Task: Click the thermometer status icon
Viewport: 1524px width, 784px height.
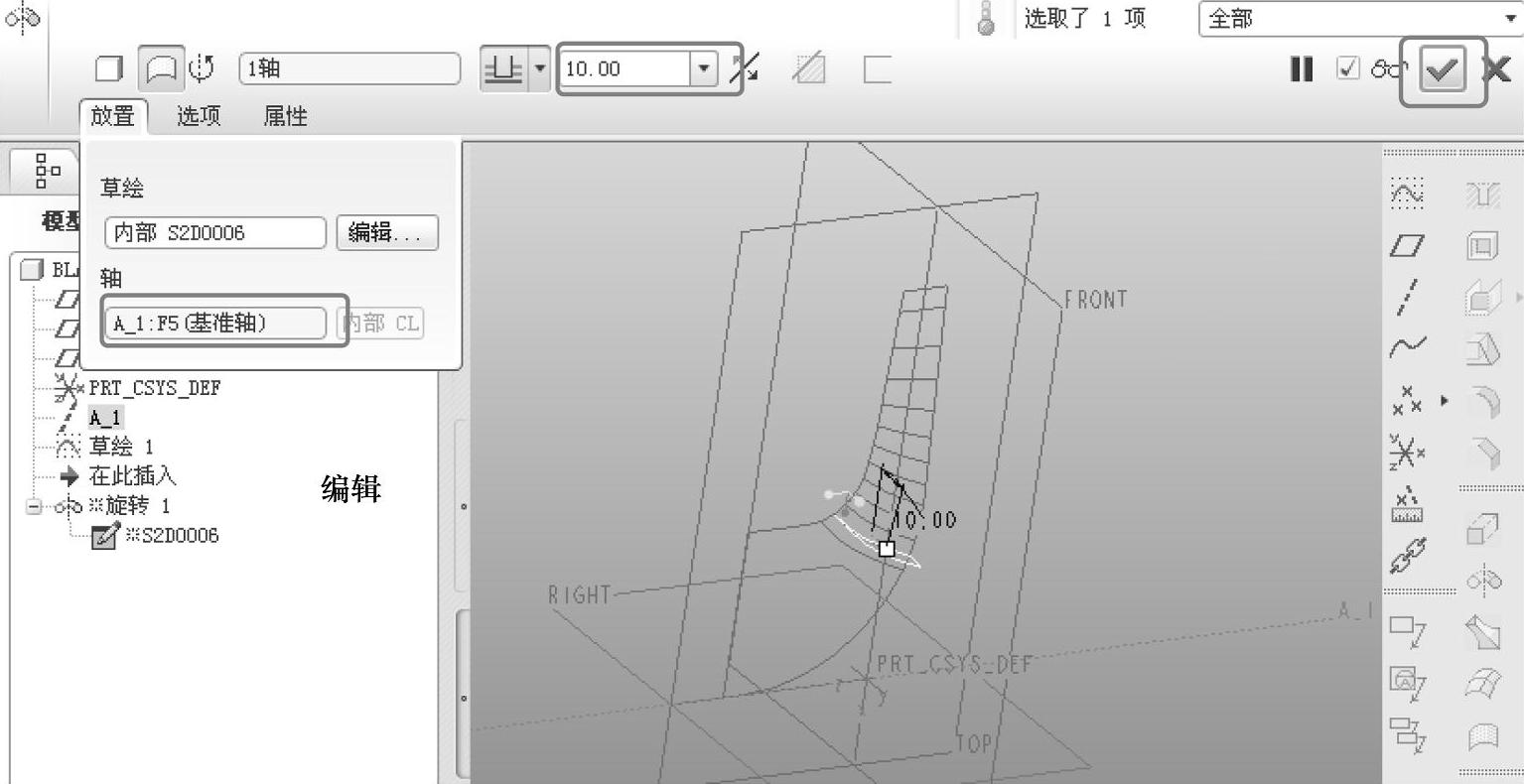Action: [987, 20]
